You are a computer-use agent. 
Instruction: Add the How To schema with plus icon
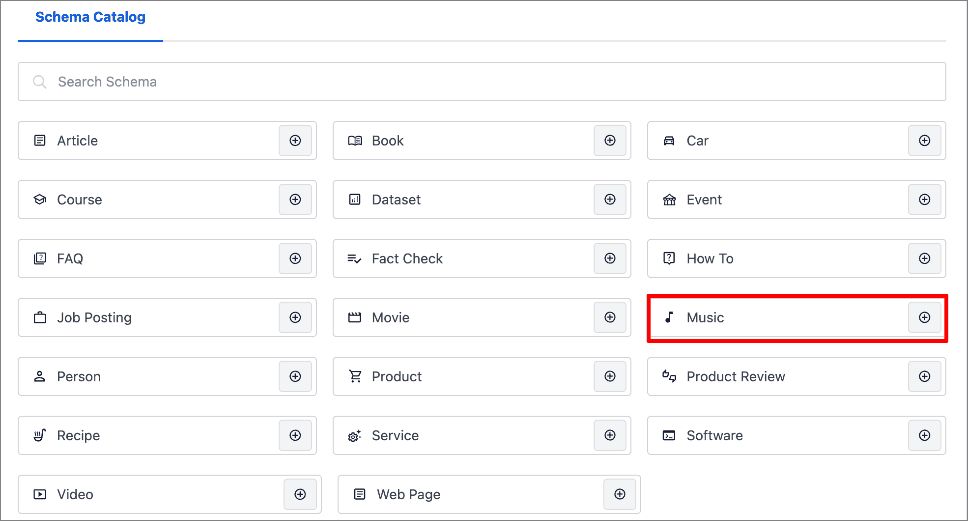(x=924, y=259)
